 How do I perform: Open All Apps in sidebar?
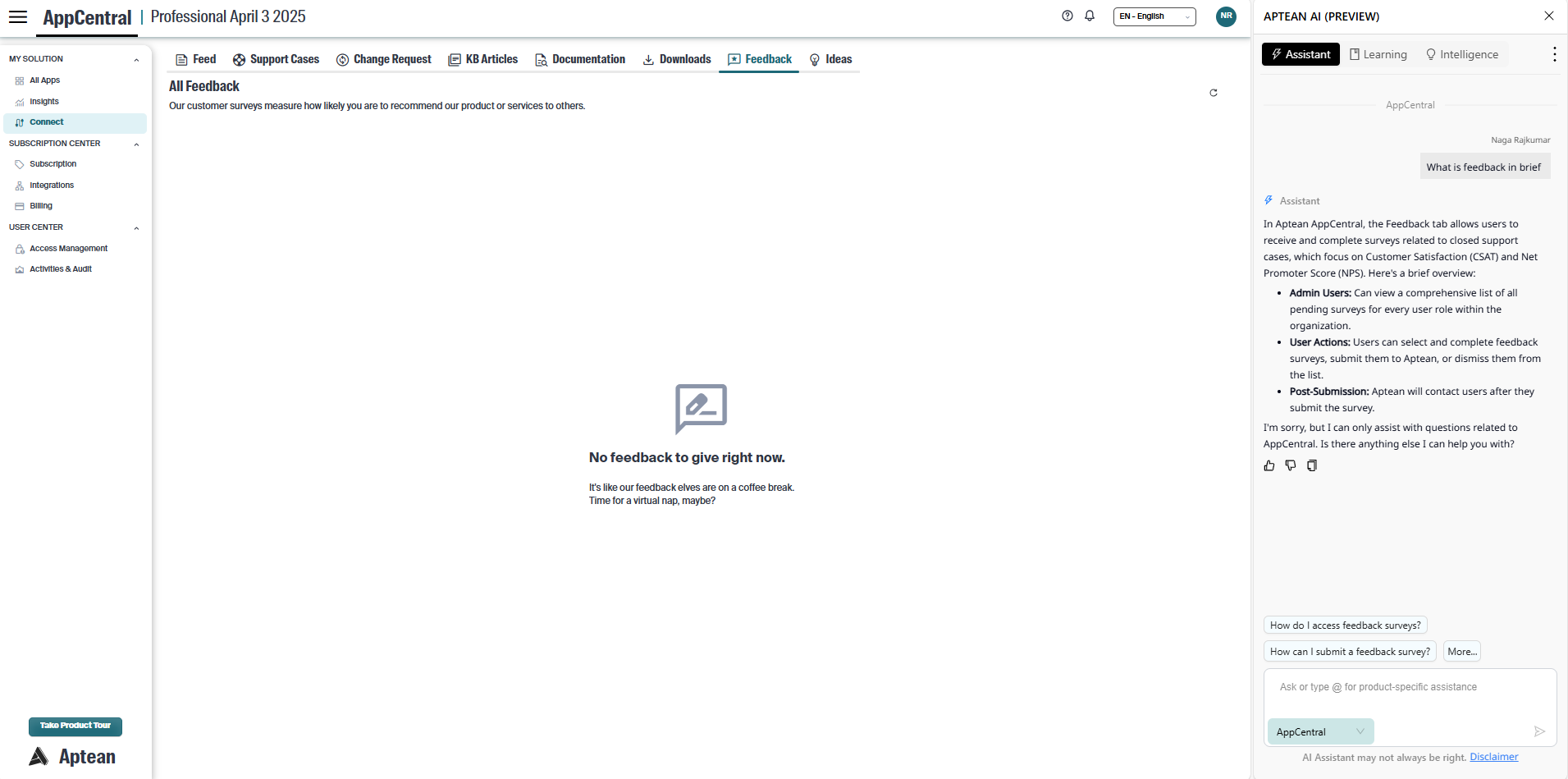pyautogui.click(x=44, y=80)
